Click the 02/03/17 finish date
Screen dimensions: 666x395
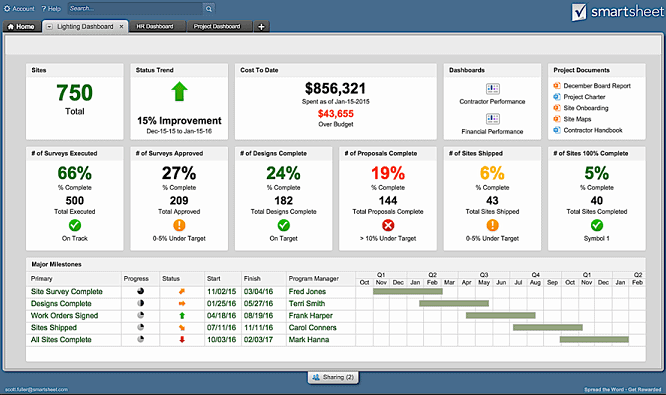(258, 340)
